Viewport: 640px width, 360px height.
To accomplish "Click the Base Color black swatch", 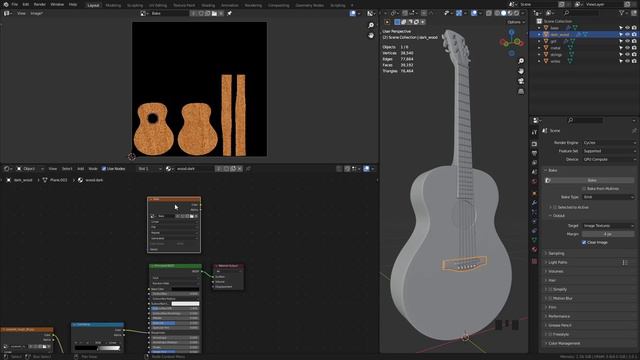I will 185,289.
